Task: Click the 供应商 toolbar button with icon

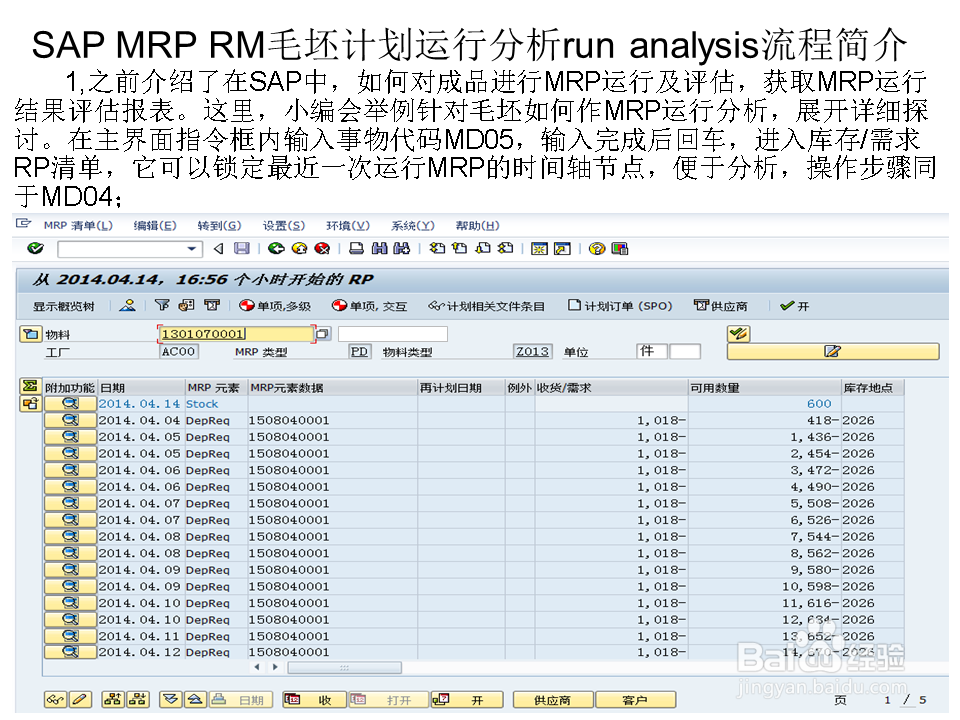Action: coord(721,306)
